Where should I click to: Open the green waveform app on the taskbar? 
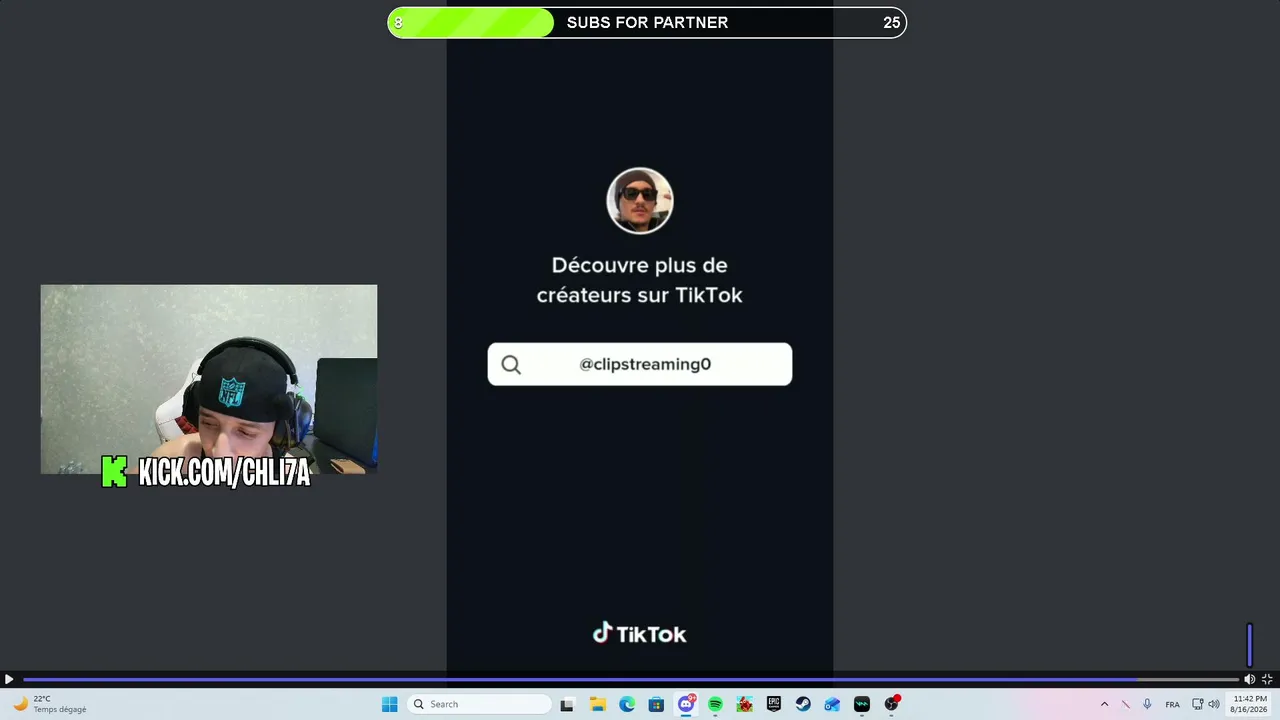[x=862, y=704]
